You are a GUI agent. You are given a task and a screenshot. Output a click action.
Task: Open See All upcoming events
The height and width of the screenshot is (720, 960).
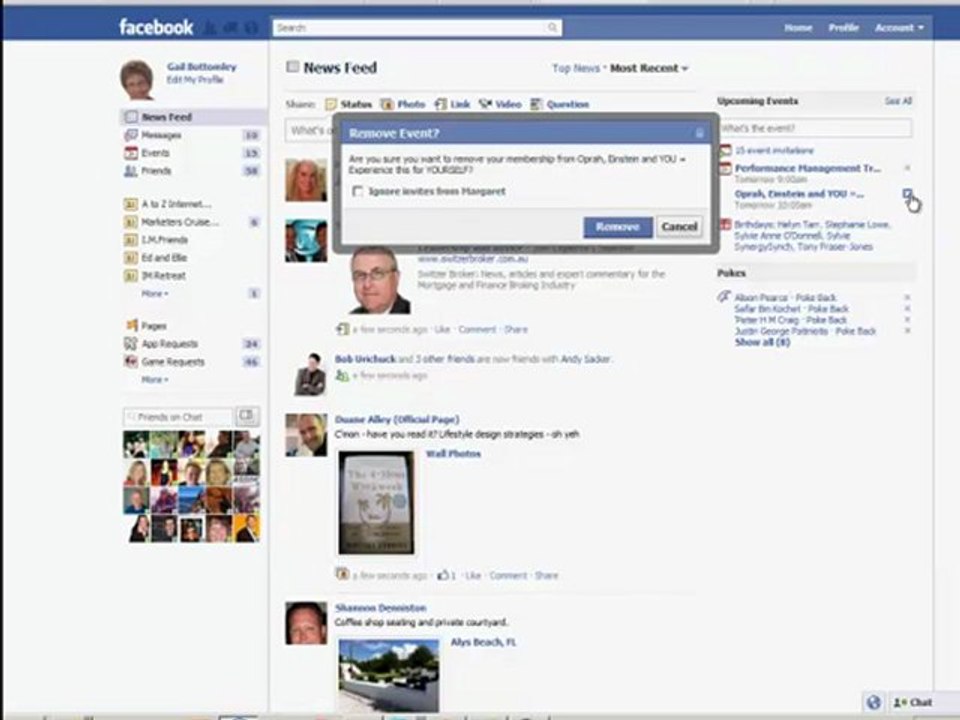[x=898, y=101]
